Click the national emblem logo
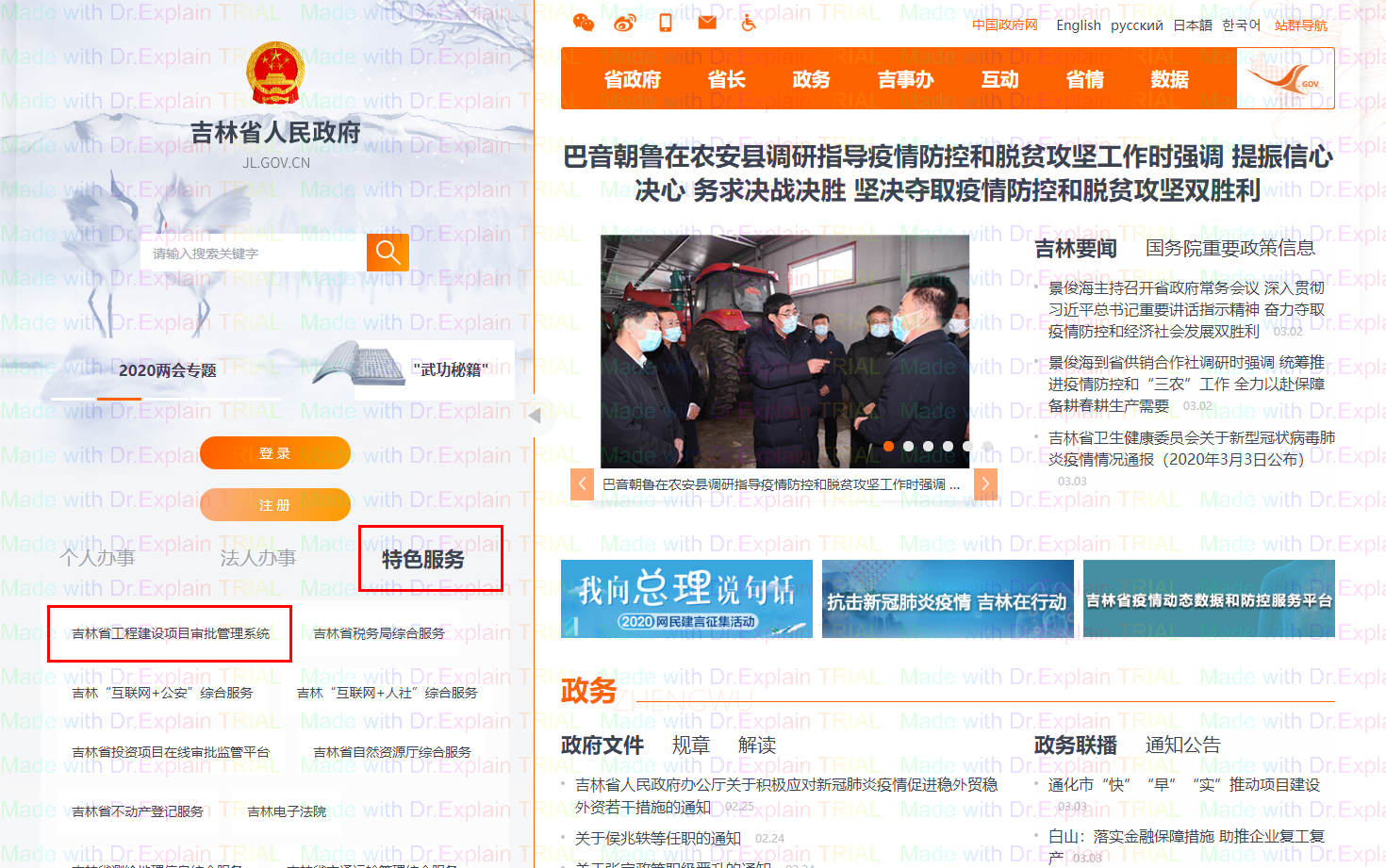Image resolution: width=1386 pixels, height=868 pixels. [x=274, y=73]
